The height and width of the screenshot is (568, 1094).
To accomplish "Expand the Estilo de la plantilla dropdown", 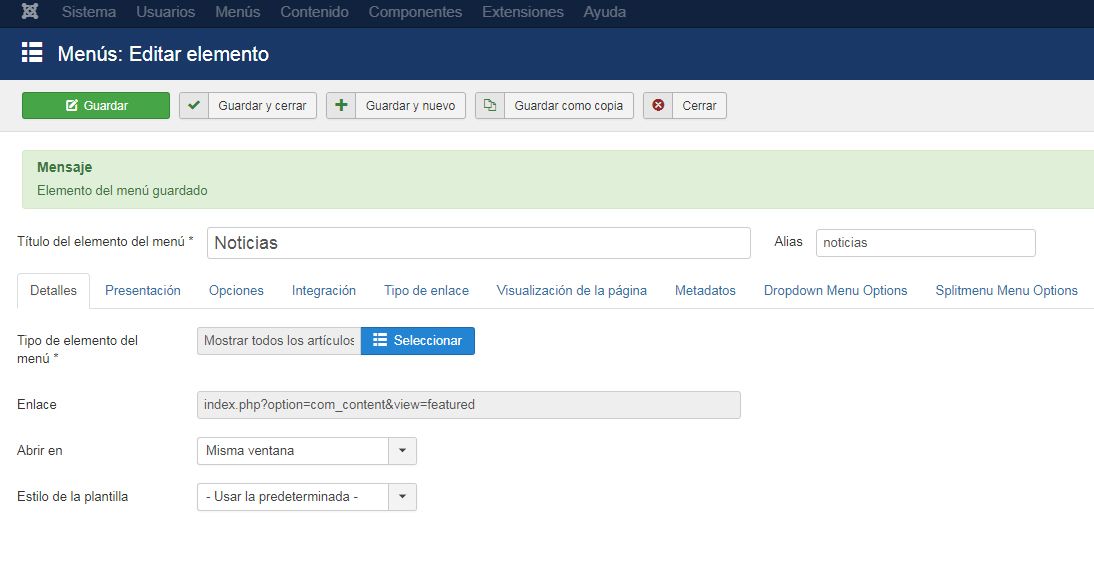I will (307, 497).
